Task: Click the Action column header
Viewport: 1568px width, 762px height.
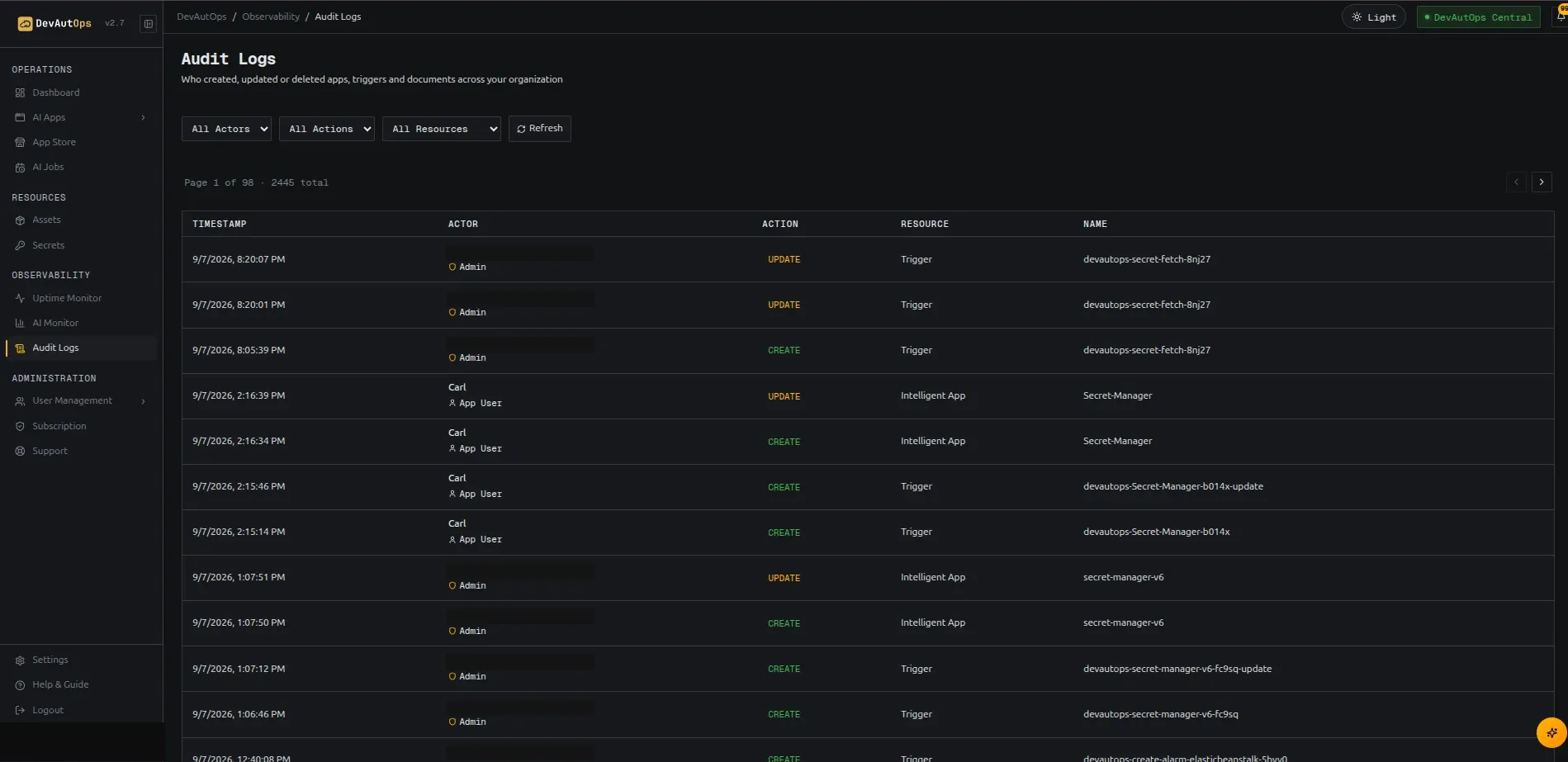Action: (x=780, y=225)
